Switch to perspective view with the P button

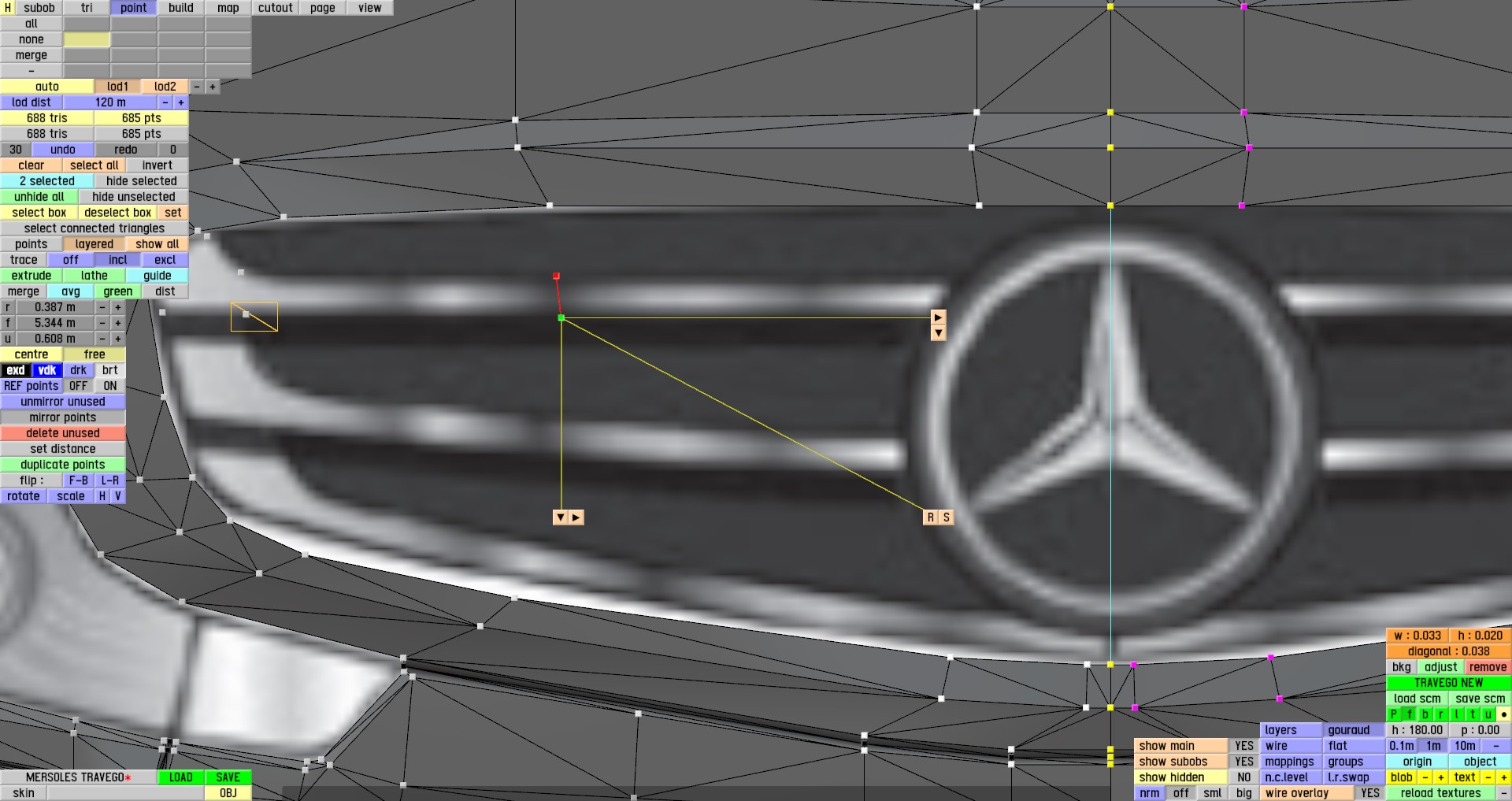pos(1394,714)
